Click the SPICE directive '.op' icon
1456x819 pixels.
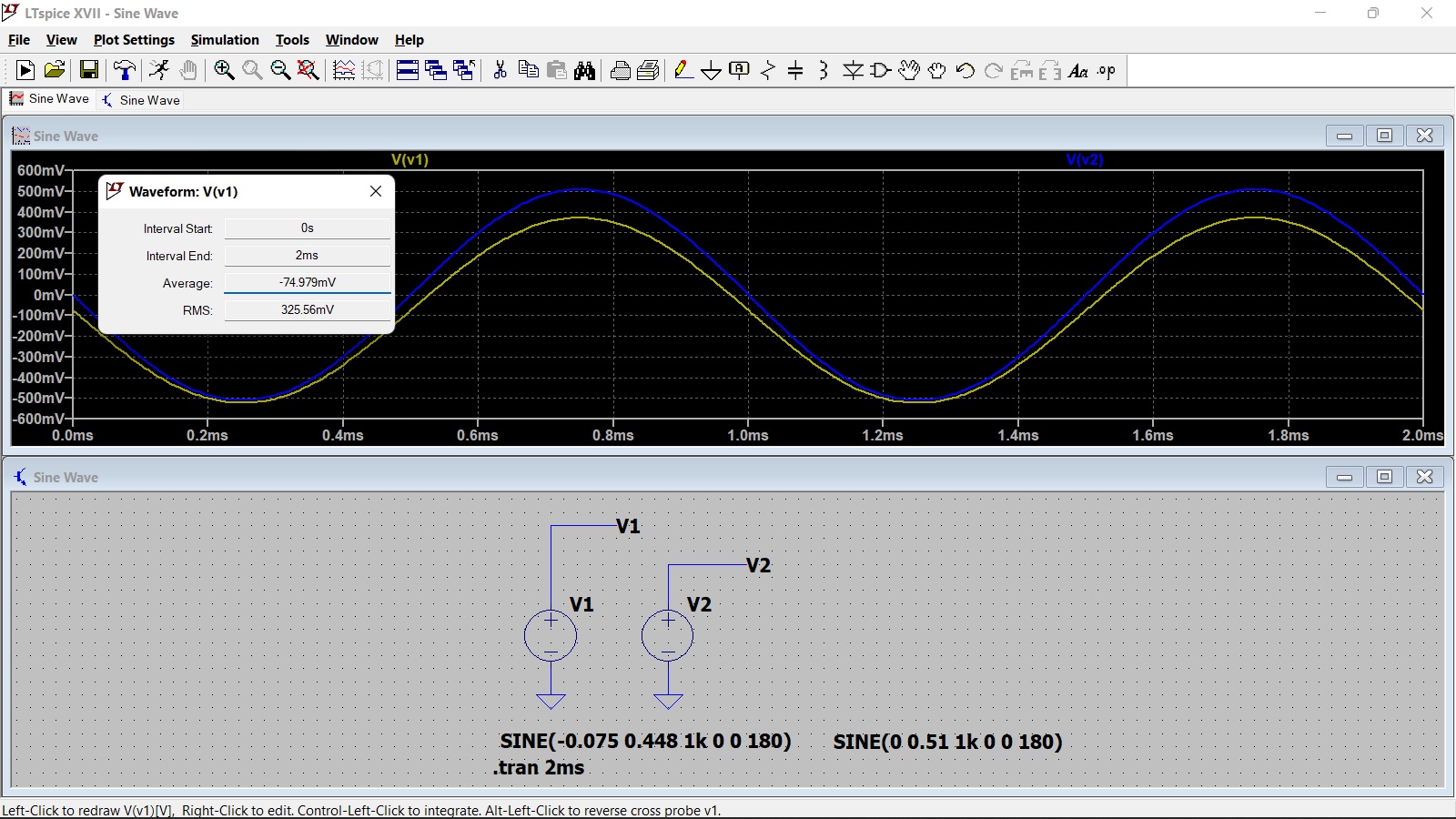point(1107,70)
